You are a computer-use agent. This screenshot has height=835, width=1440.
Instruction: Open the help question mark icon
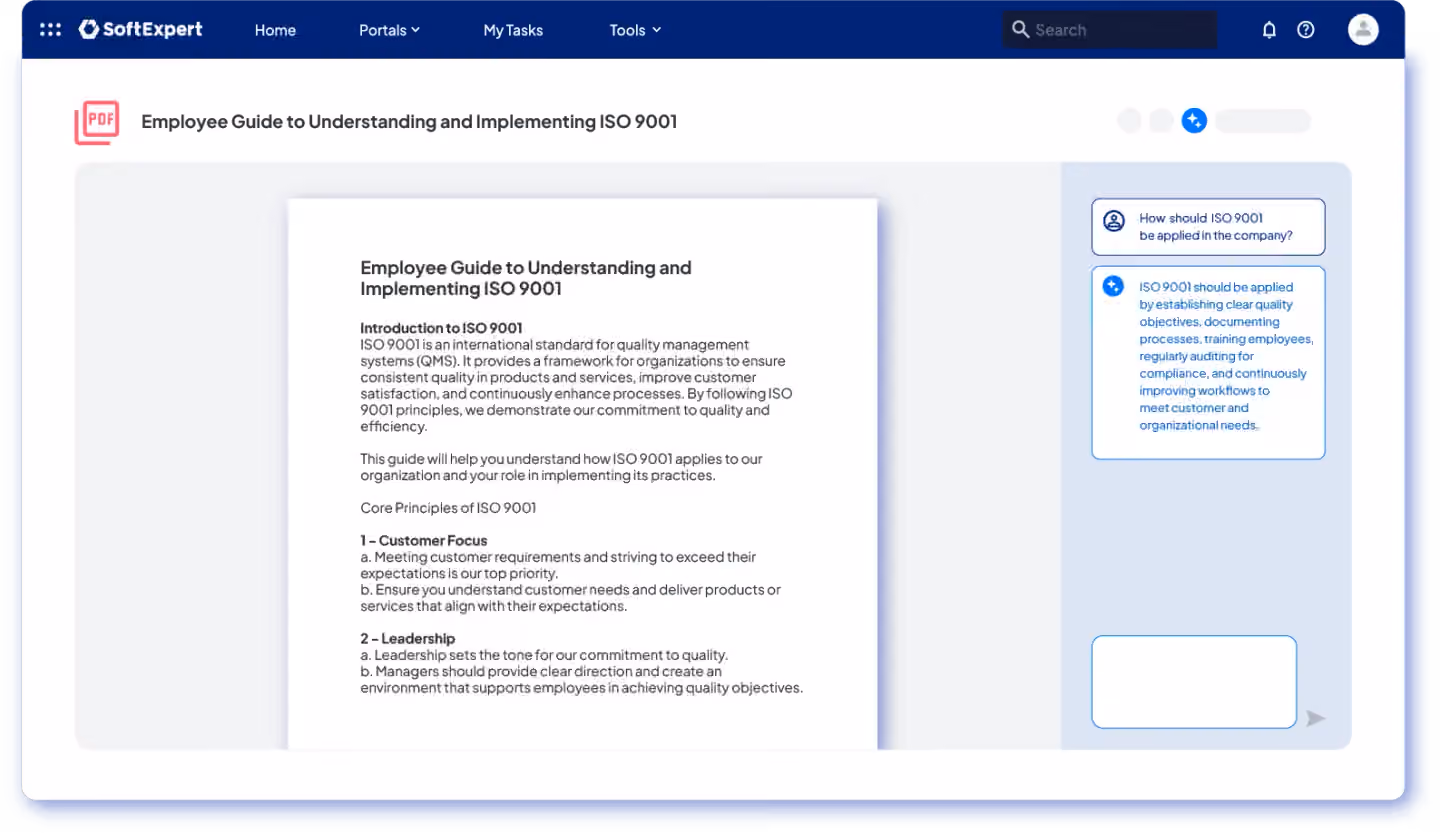[x=1306, y=30]
